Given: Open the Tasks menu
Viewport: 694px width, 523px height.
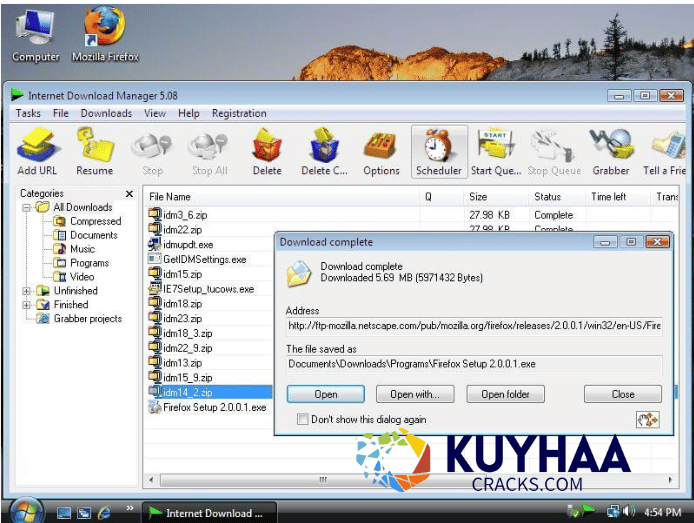Looking at the screenshot, I should (28, 113).
